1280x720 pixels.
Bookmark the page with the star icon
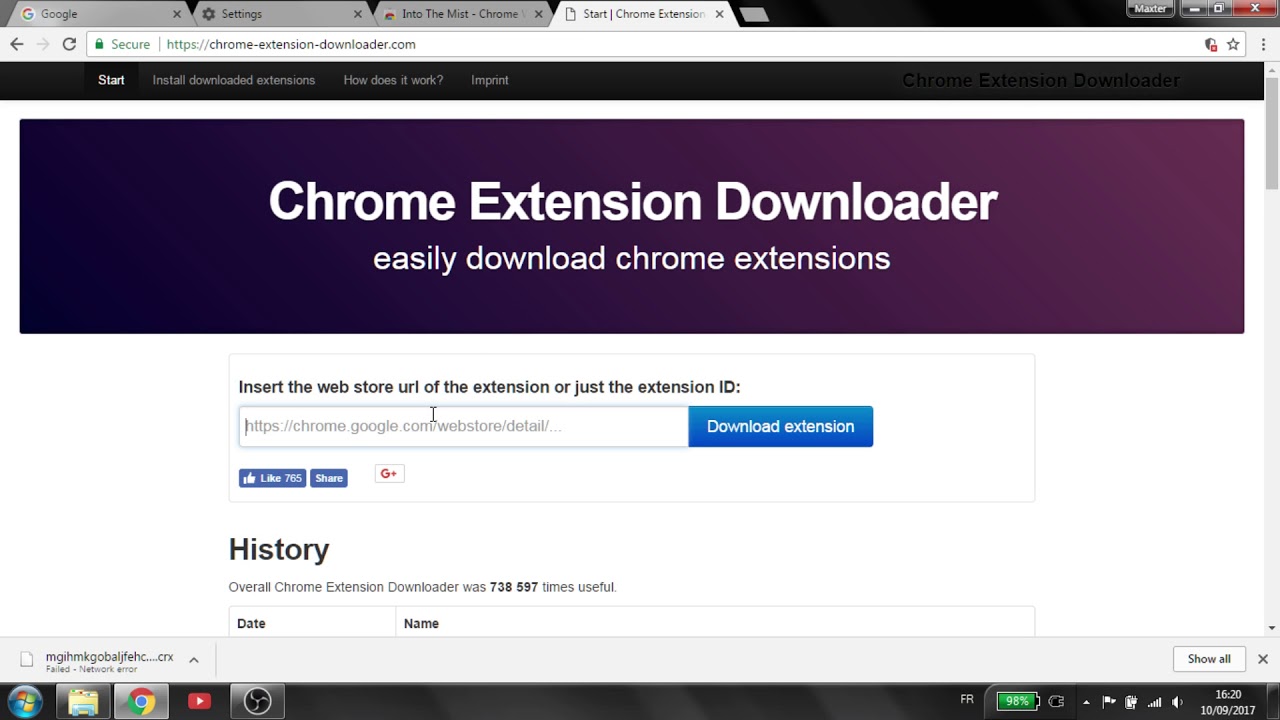pyautogui.click(x=1233, y=44)
